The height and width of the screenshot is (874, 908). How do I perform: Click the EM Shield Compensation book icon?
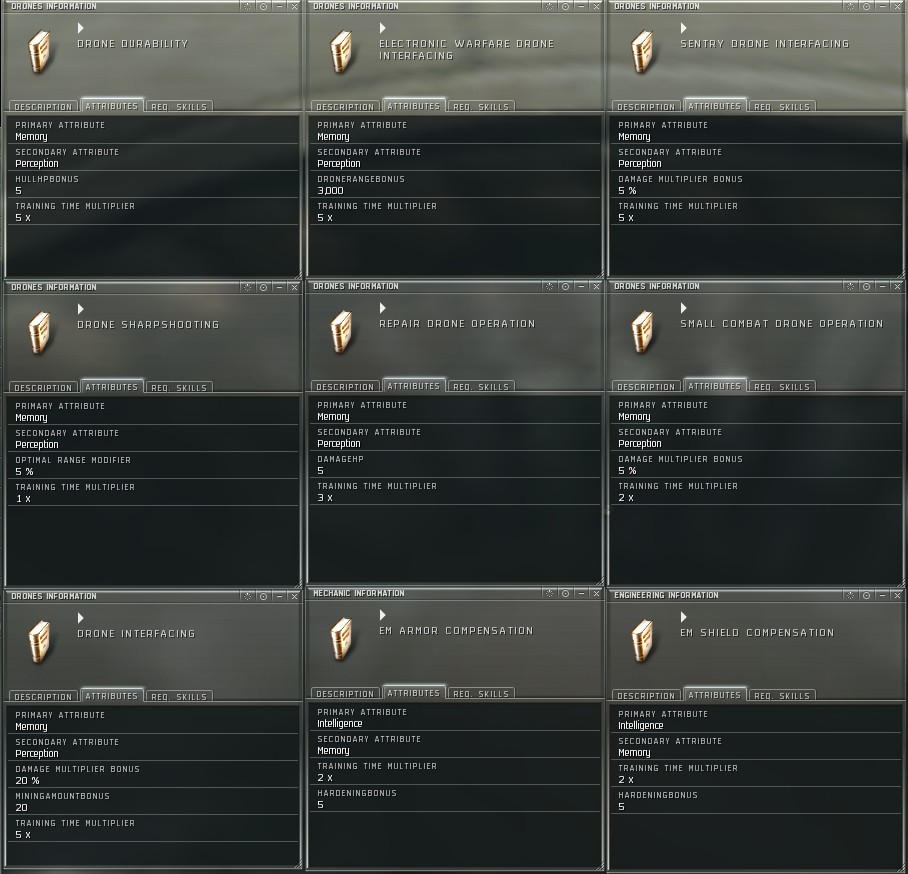tap(642, 641)
